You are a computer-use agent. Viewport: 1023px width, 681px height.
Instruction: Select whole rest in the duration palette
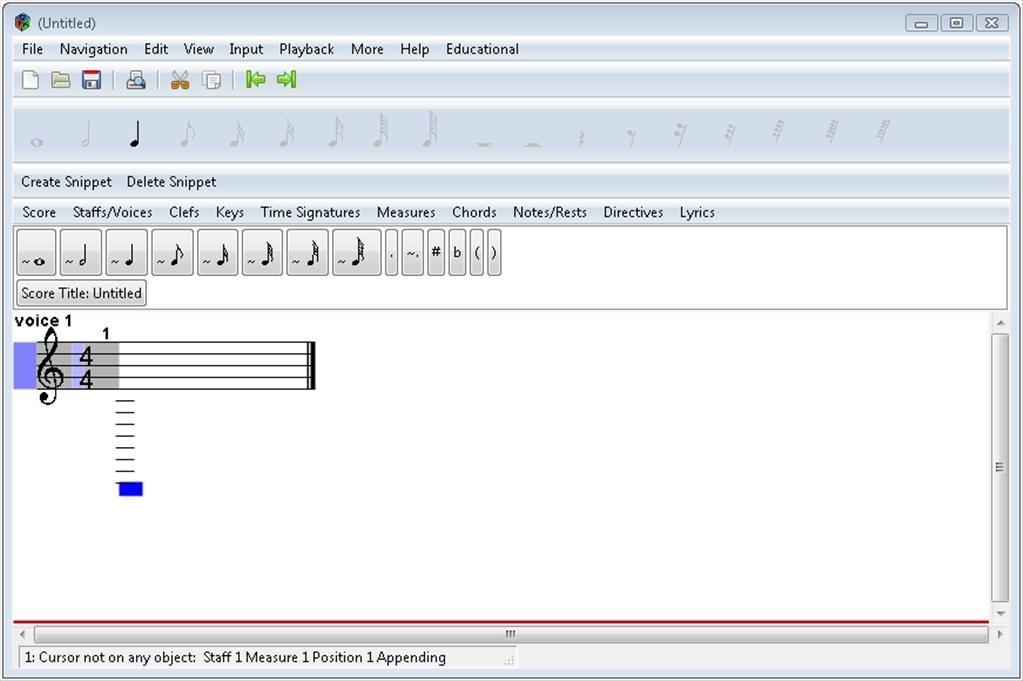pos(483,143)
